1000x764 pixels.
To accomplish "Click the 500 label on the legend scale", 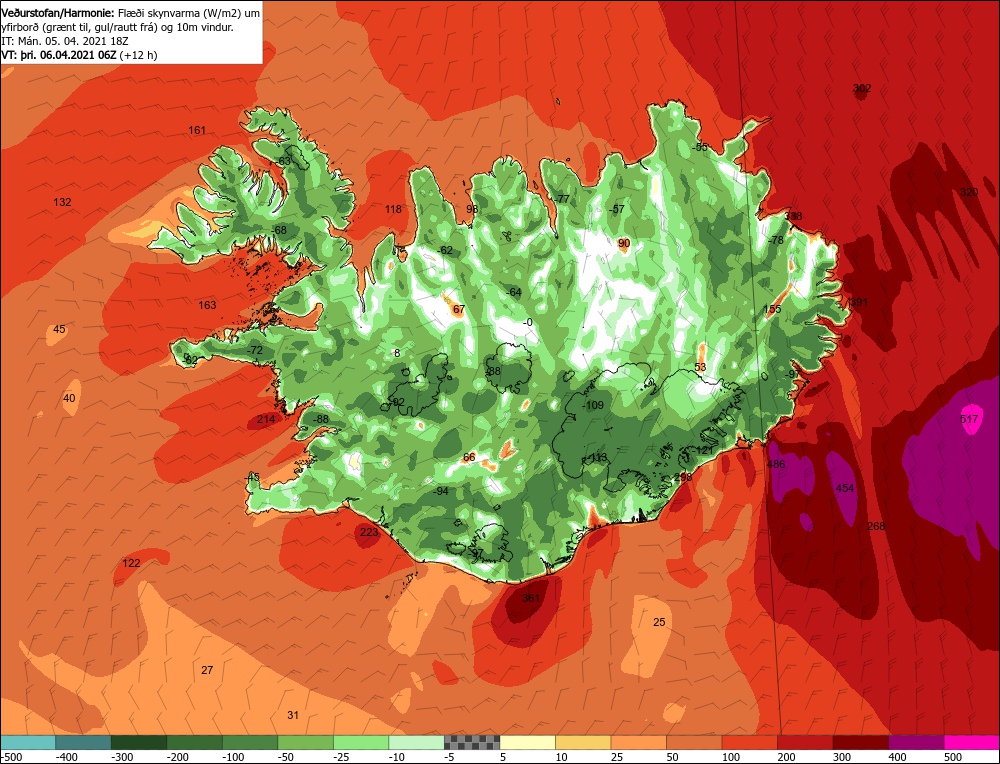I will pyautogui.click(x=953, y=757).
